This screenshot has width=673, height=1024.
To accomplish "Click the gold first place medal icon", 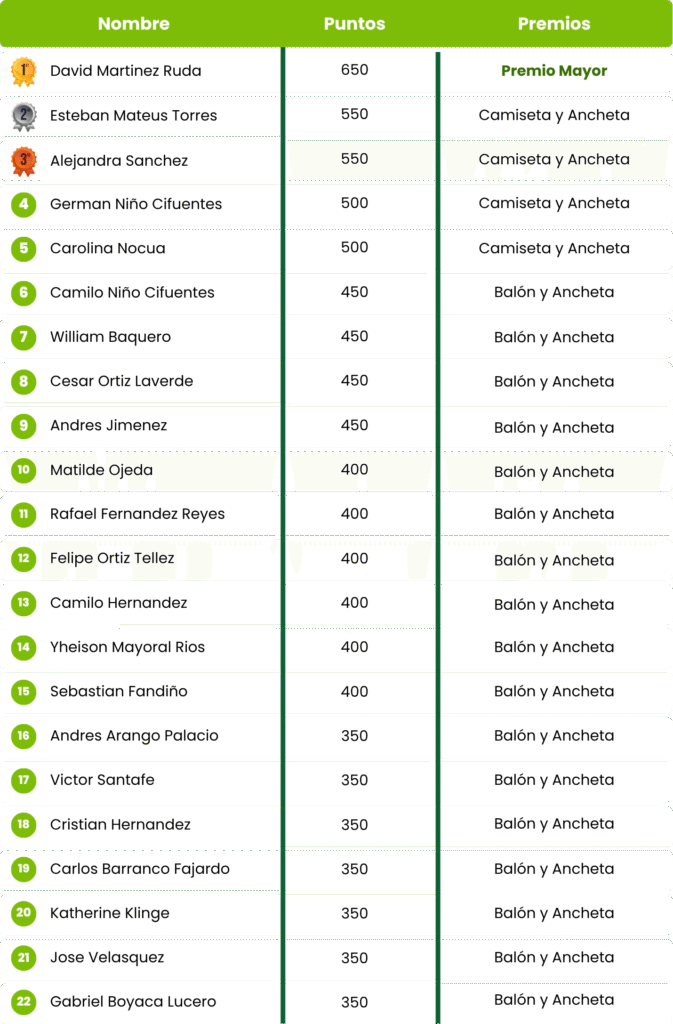I will tap(24, 71).
